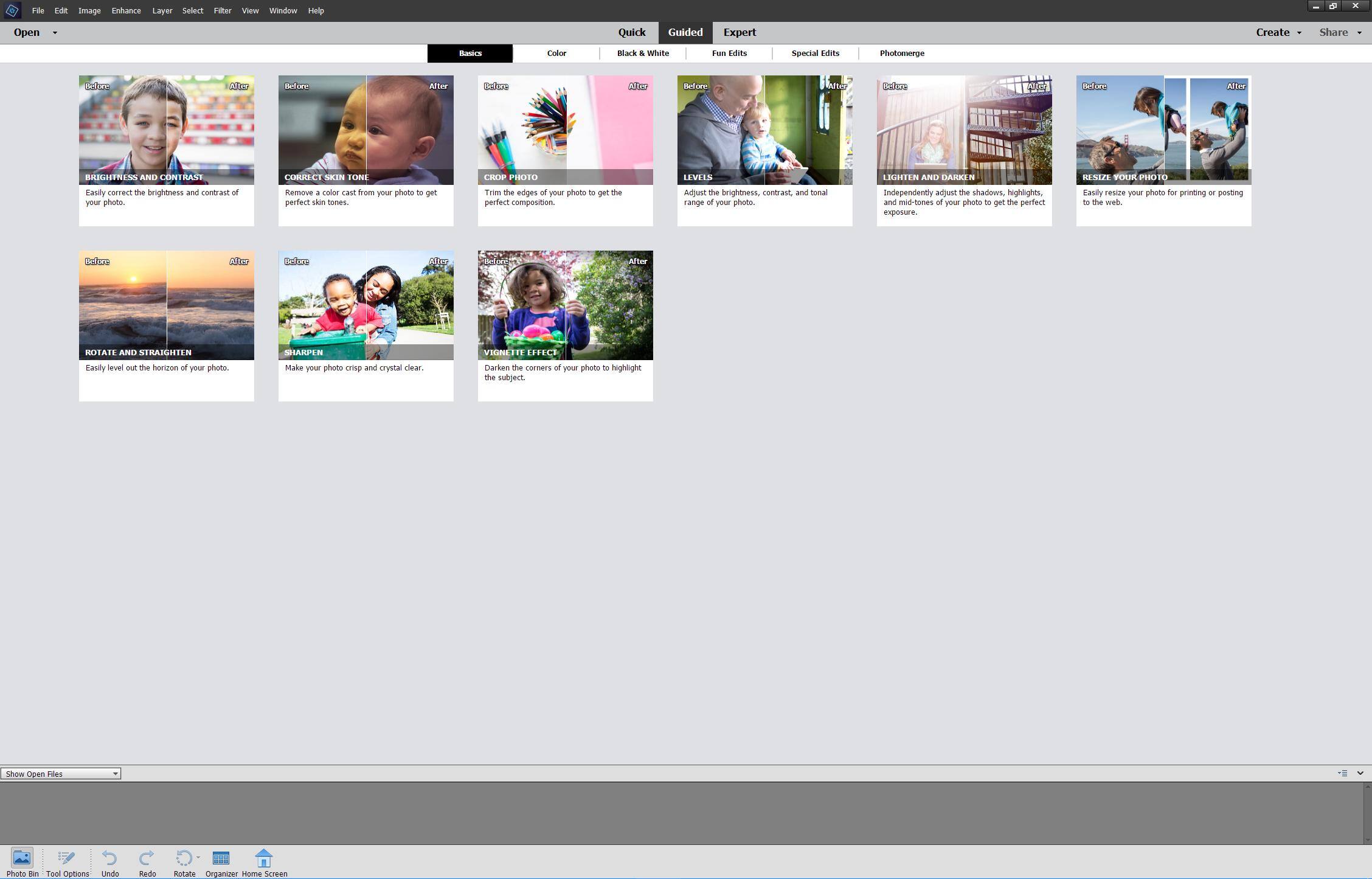Open the Enhance menu
Screen dimensions: 1372x879
(x=126, y=10)
